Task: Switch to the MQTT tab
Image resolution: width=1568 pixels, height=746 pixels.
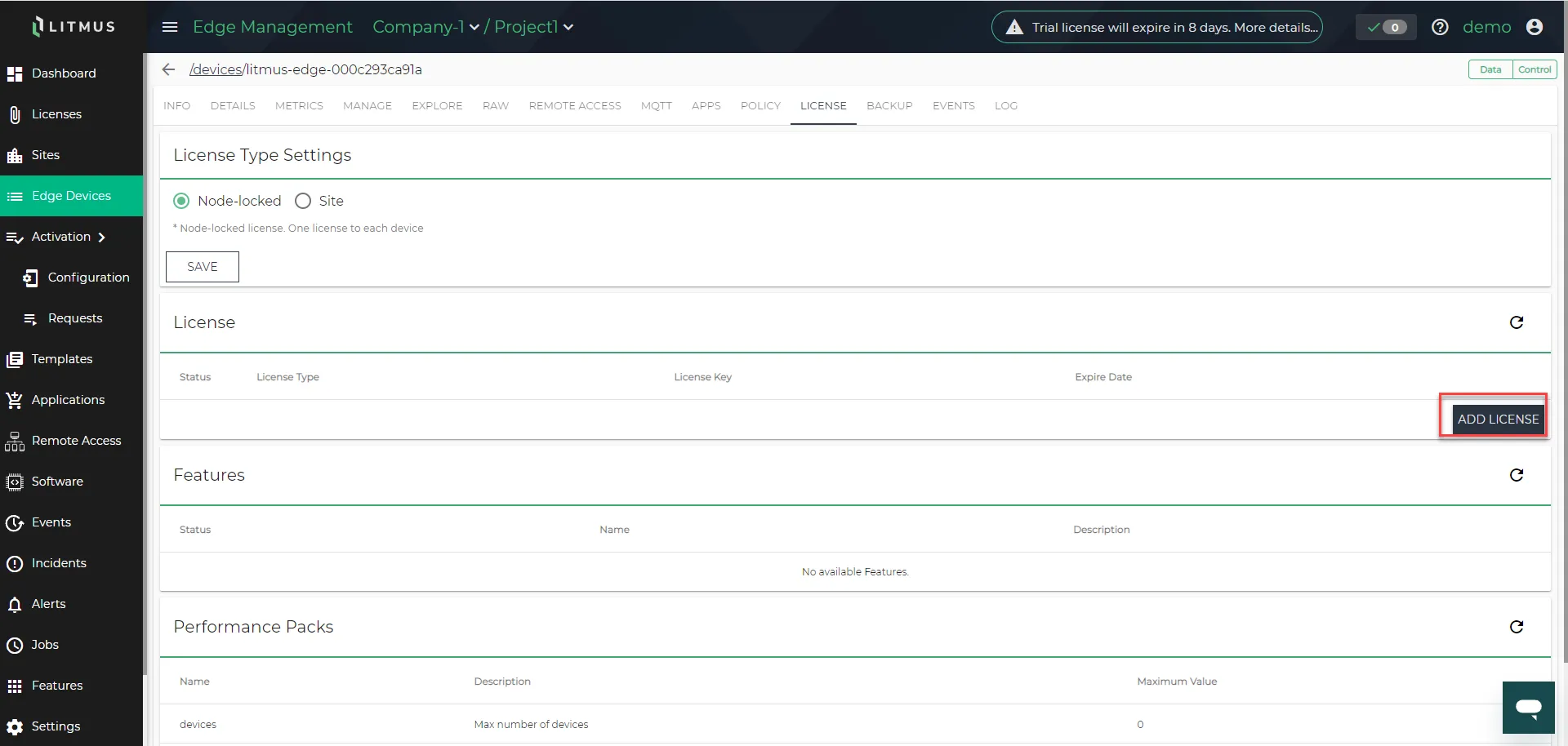Action: (x=657, y=106)
